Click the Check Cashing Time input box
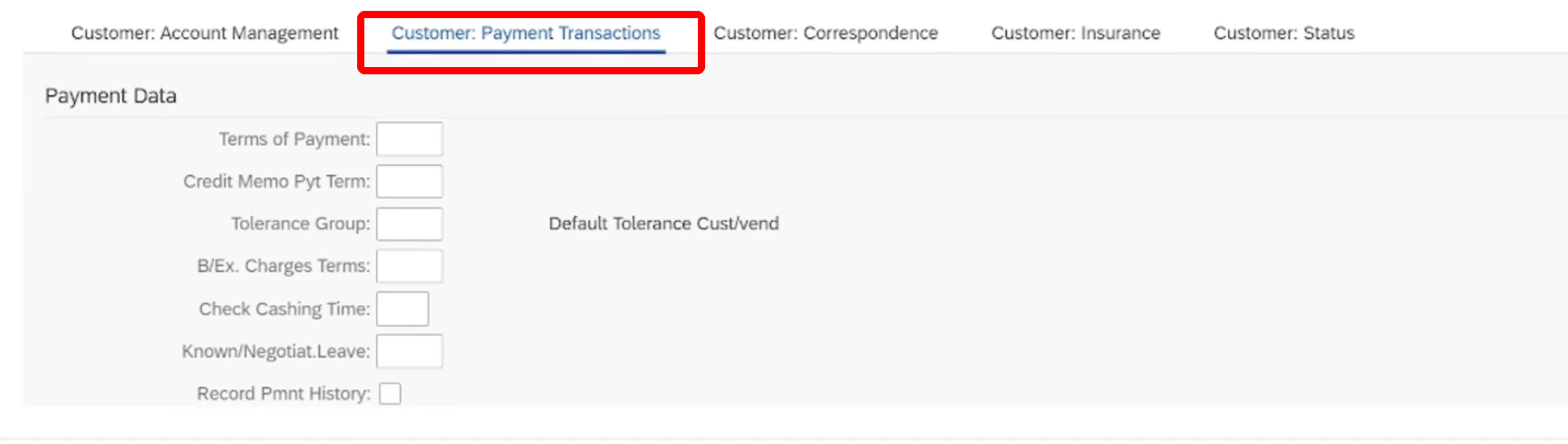Viewport: 1568px width, 444px height. pos(402,309)
